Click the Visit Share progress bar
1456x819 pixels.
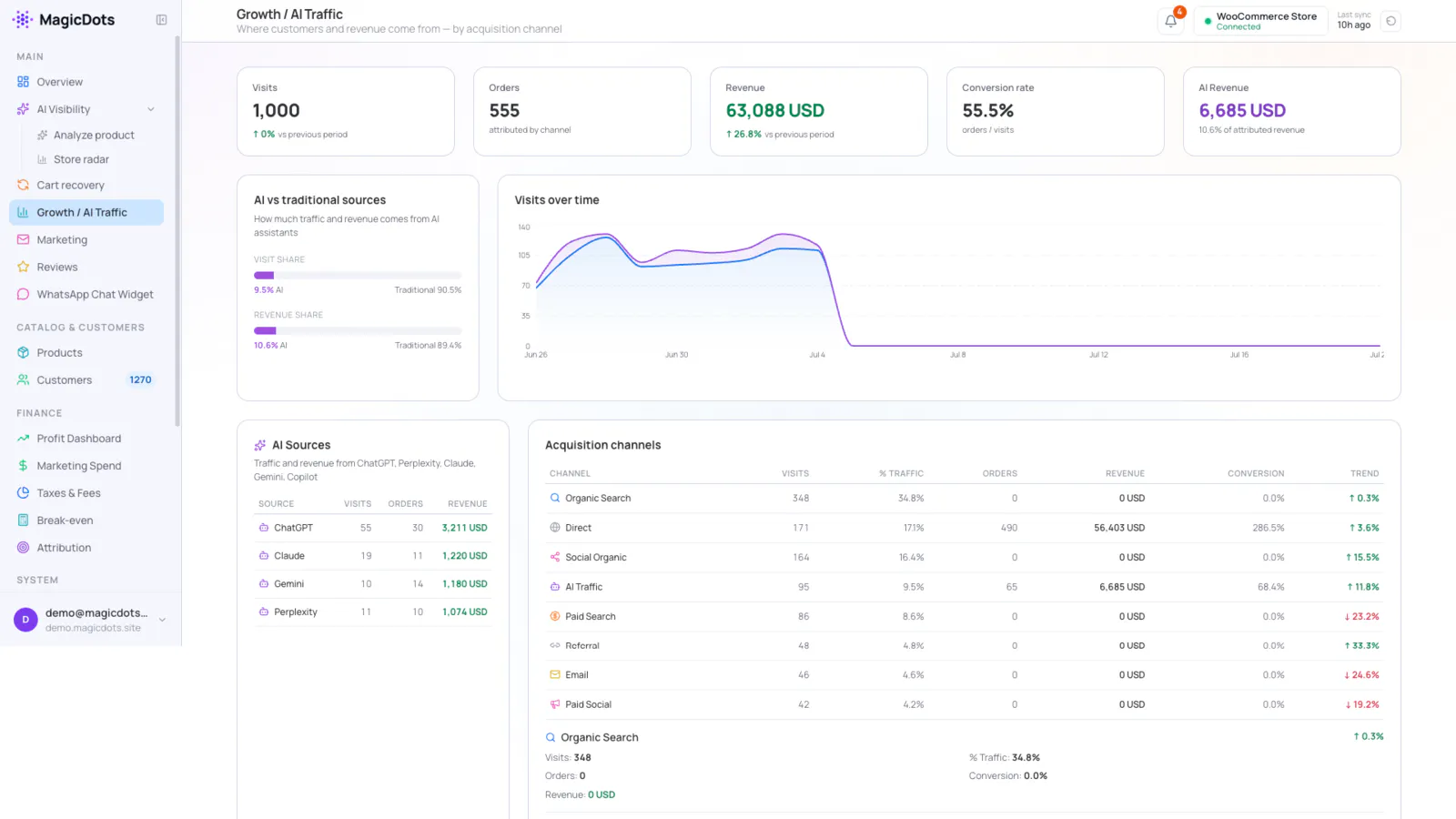[x=358, y=275]
